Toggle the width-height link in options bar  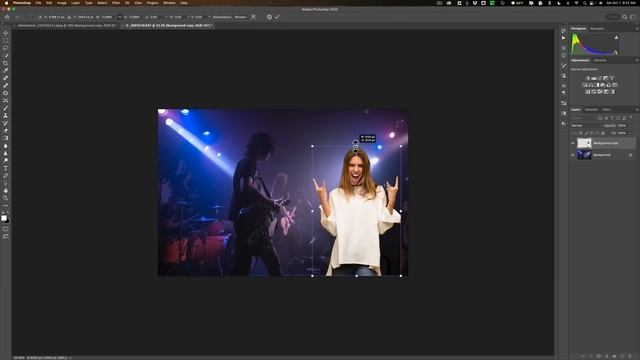pos(120,17)
